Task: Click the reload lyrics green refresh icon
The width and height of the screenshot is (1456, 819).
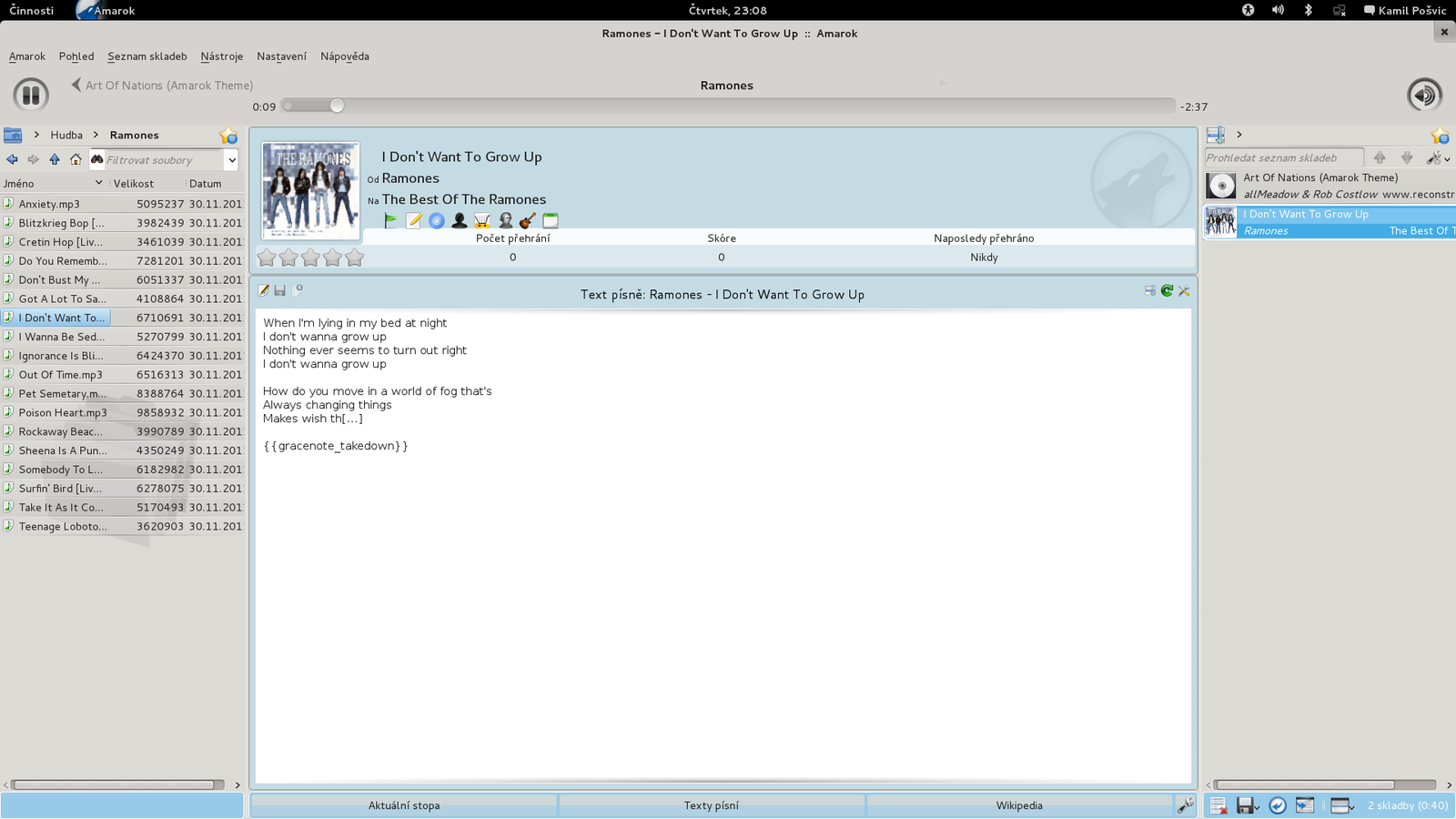Action: coord(1167,290)
